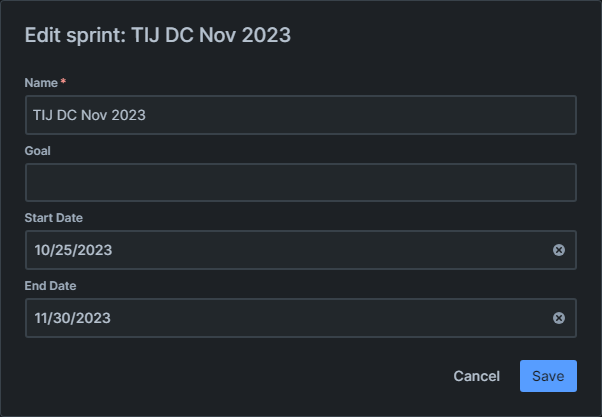Click the Start Date label

click(x=54, y=218)
